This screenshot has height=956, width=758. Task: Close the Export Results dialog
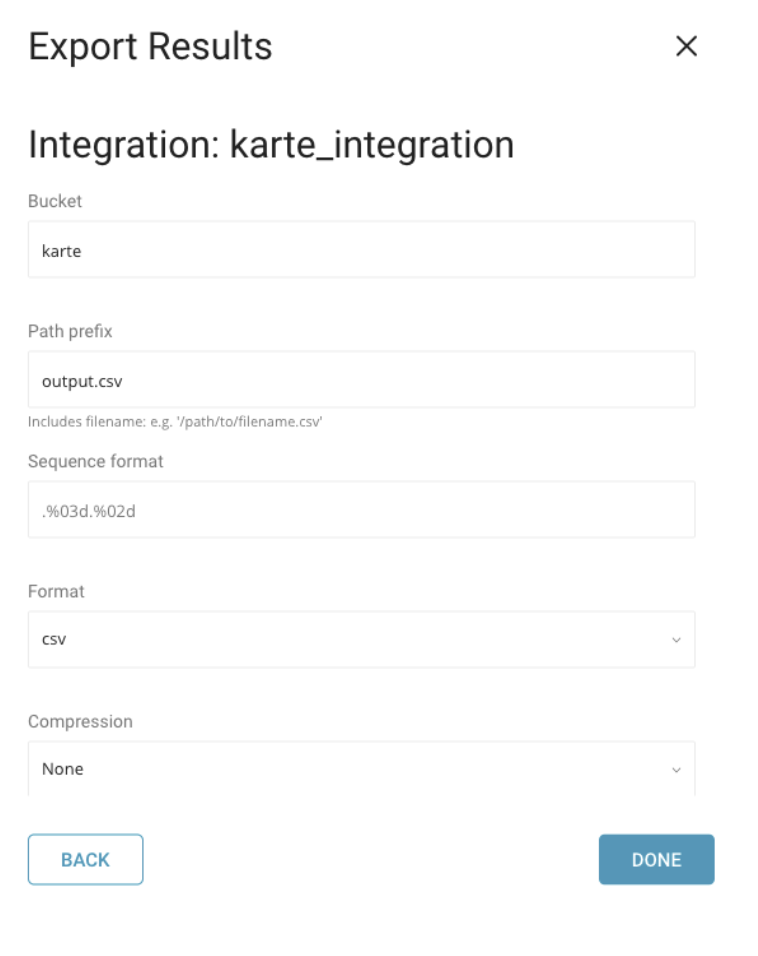click(x=686, y=46)
